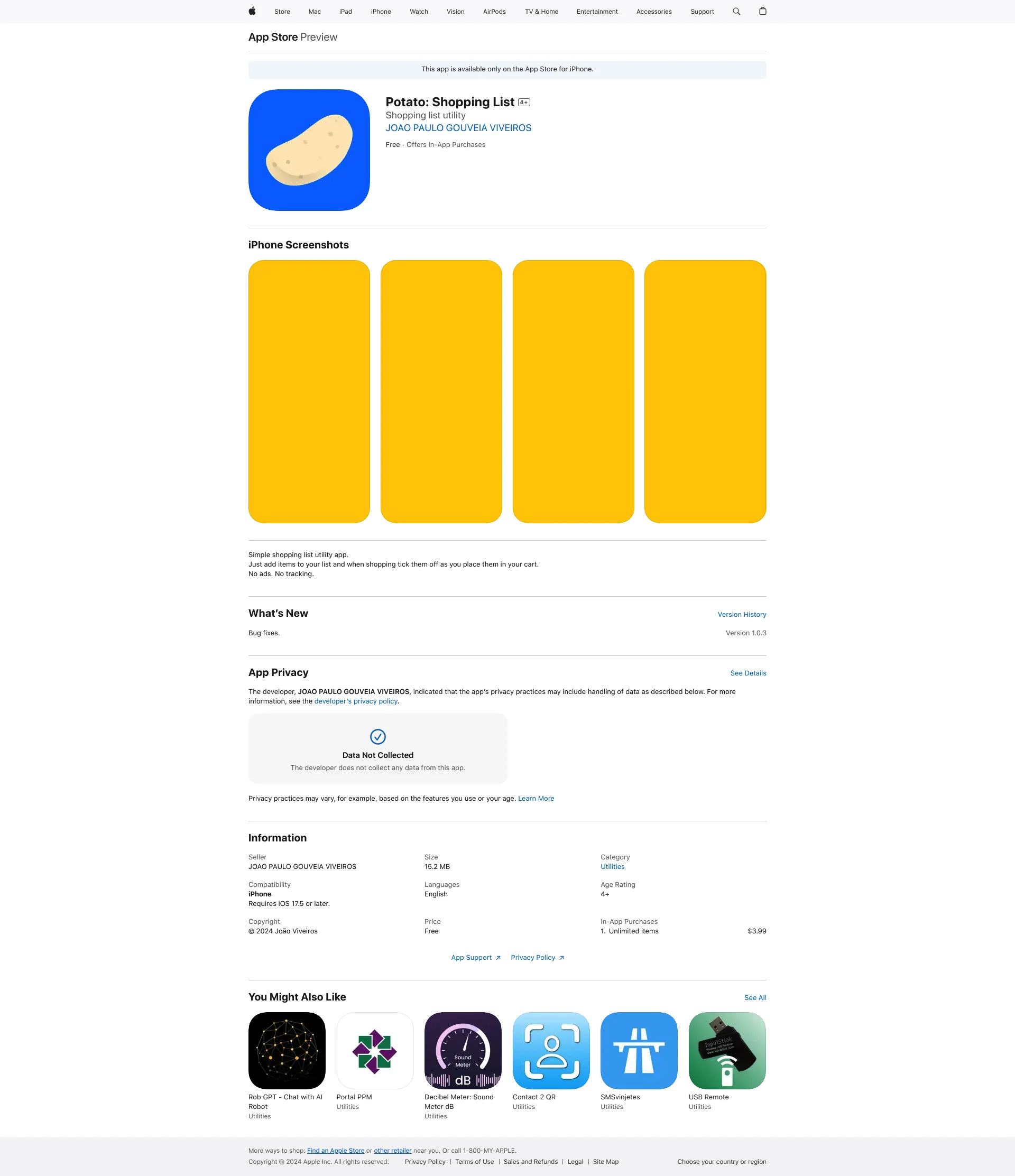The width and height of the screenshot is (1015, 1176).
Task: Select the iPhone menu bar item
Action: coord(380,11)
